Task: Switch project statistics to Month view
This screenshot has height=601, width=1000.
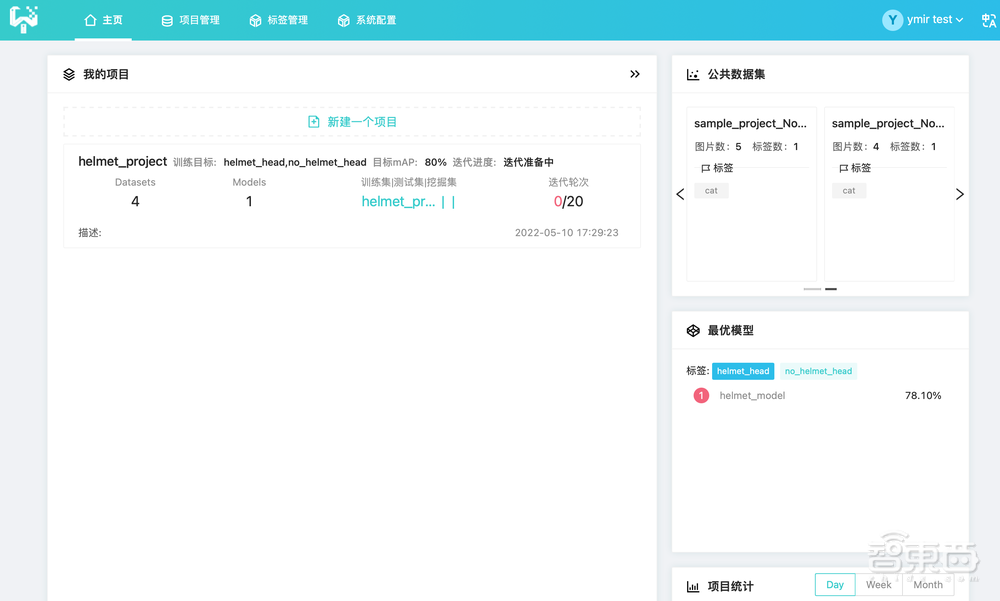Action: point(926,584)
